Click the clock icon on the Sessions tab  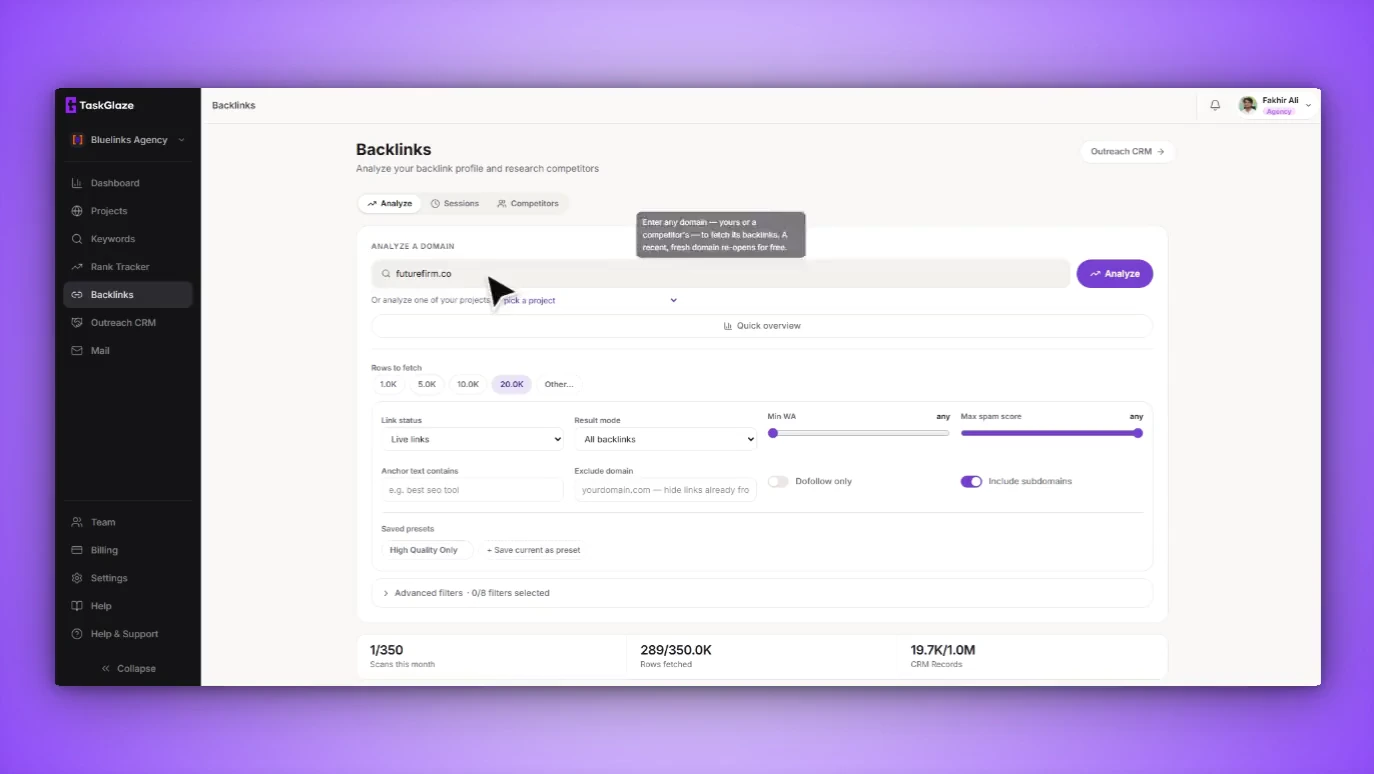tap(435, 204)
